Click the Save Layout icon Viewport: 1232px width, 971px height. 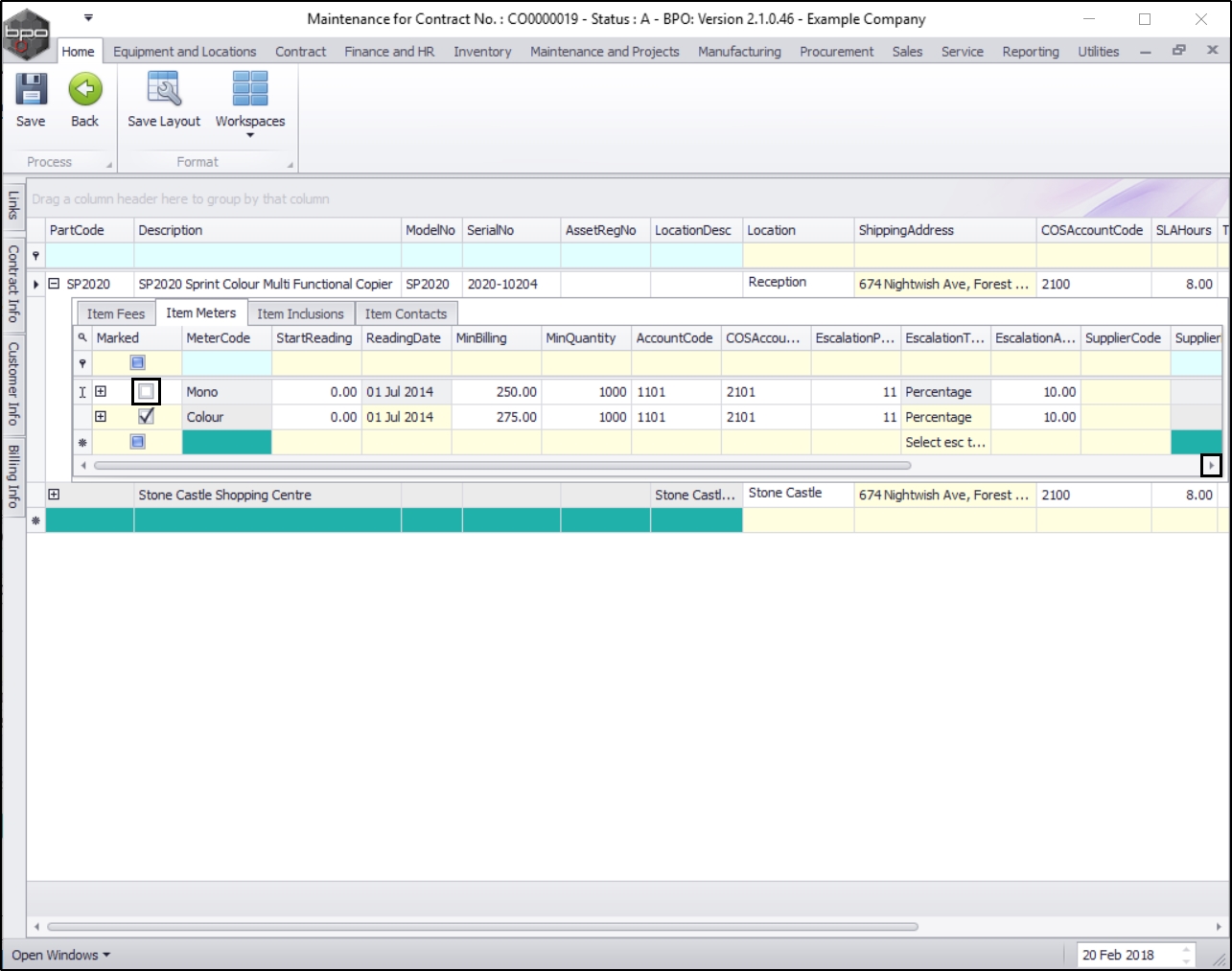click(x=164, y=89)
